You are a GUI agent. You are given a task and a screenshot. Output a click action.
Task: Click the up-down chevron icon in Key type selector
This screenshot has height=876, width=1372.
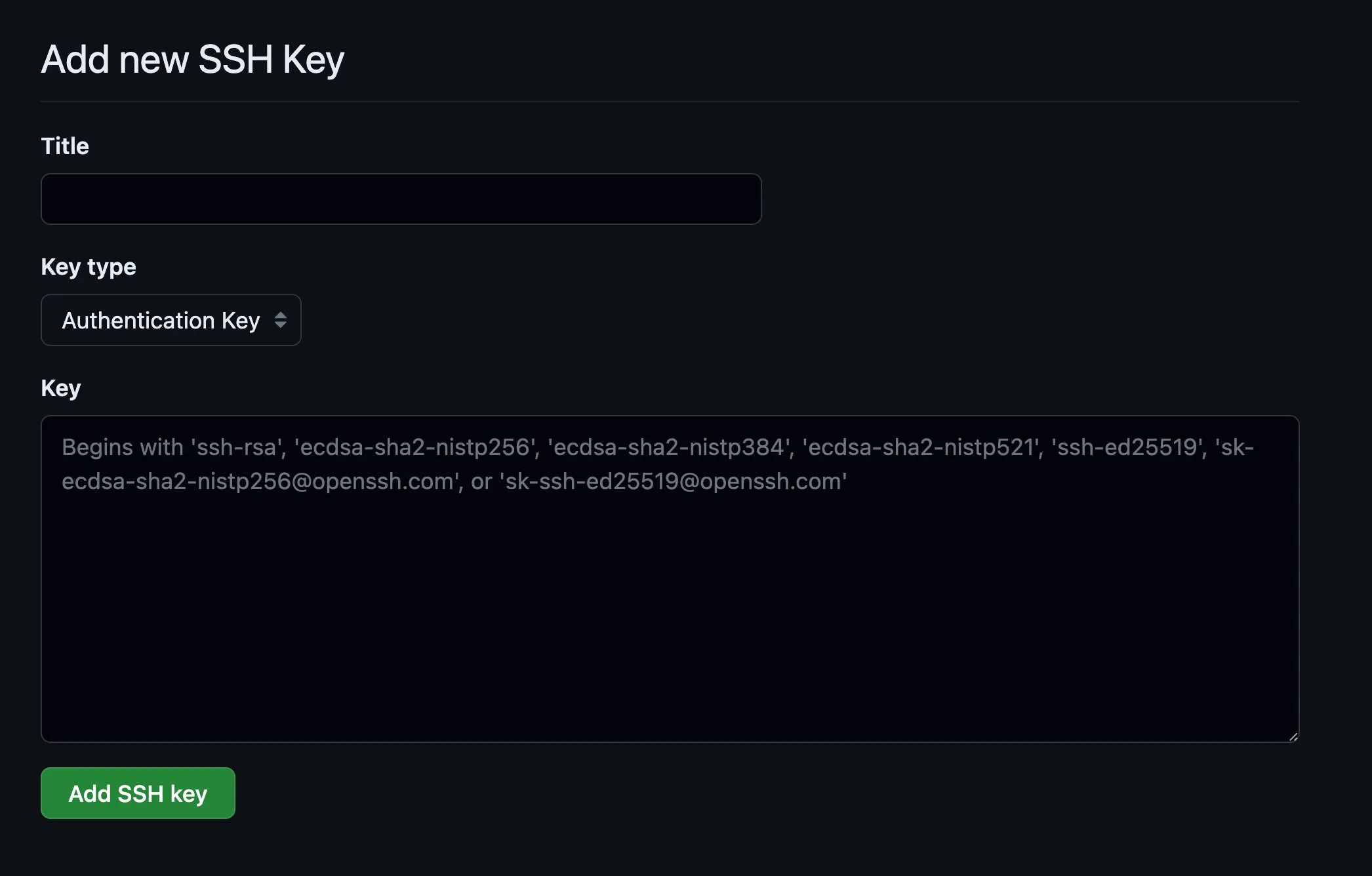click(x=281, y=320)
